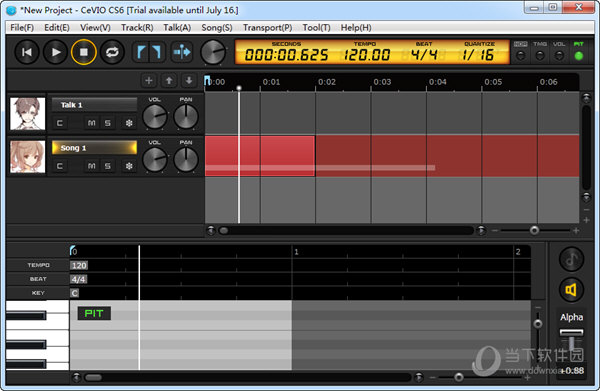Click the master volume knob
Screen dimensions: 600x391
pos(213,52)
